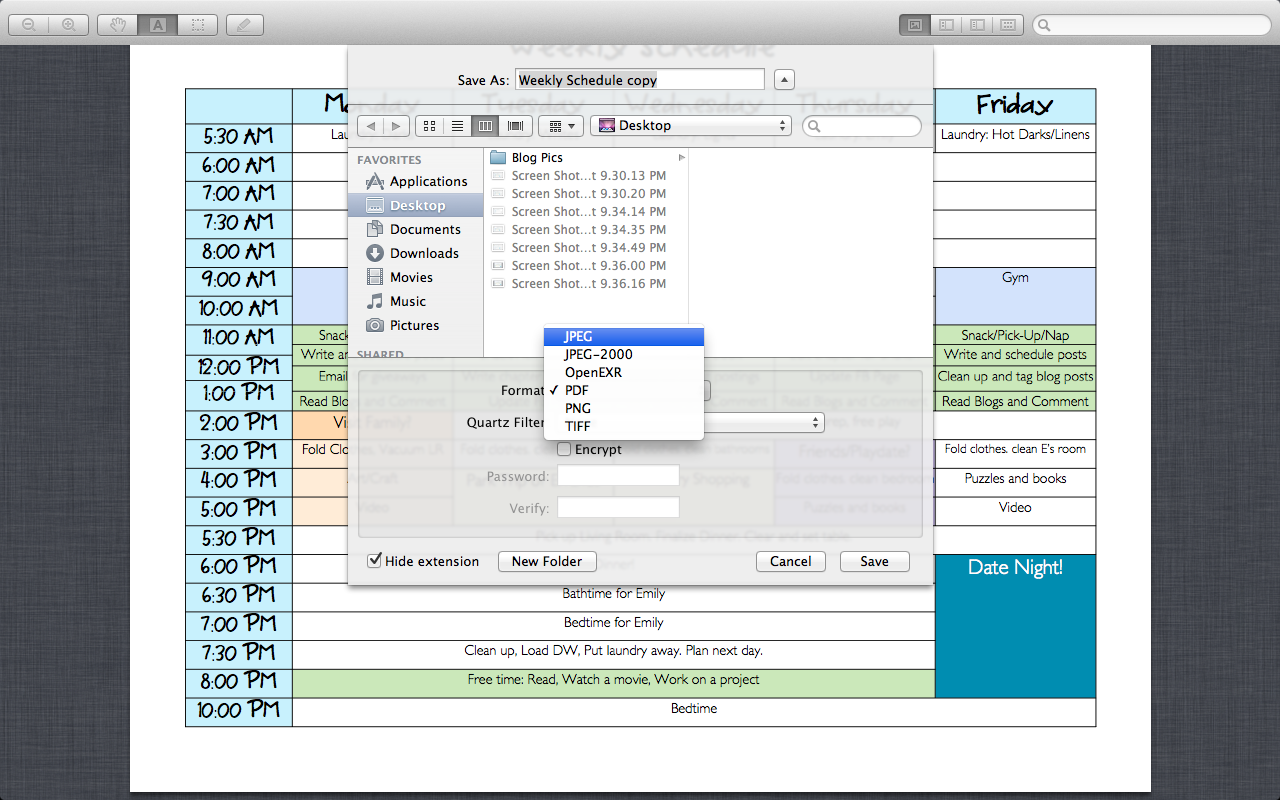The width and height of the screenshot is (1280, 800).
Task: Click Puzzles and books in Friday column
Action: click(1015, 478)
